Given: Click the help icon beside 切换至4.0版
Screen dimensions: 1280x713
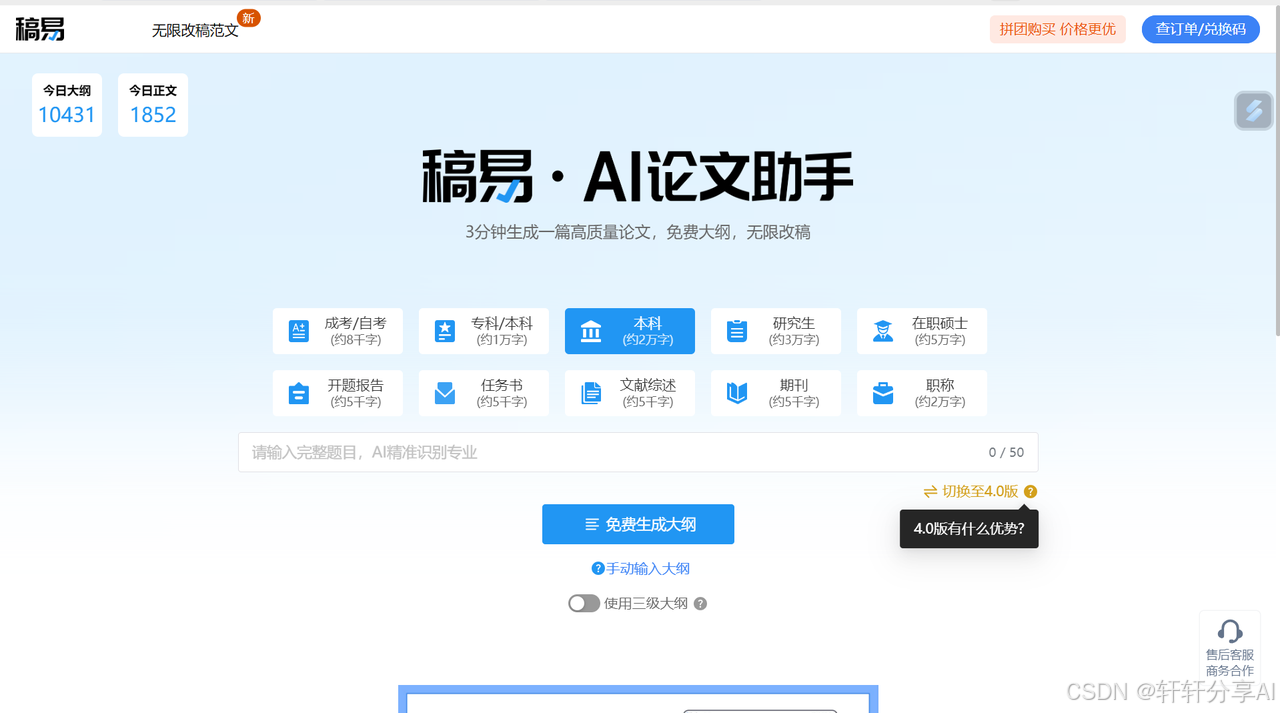Looking at the screenshot, I should click(x=1030, y=492).
